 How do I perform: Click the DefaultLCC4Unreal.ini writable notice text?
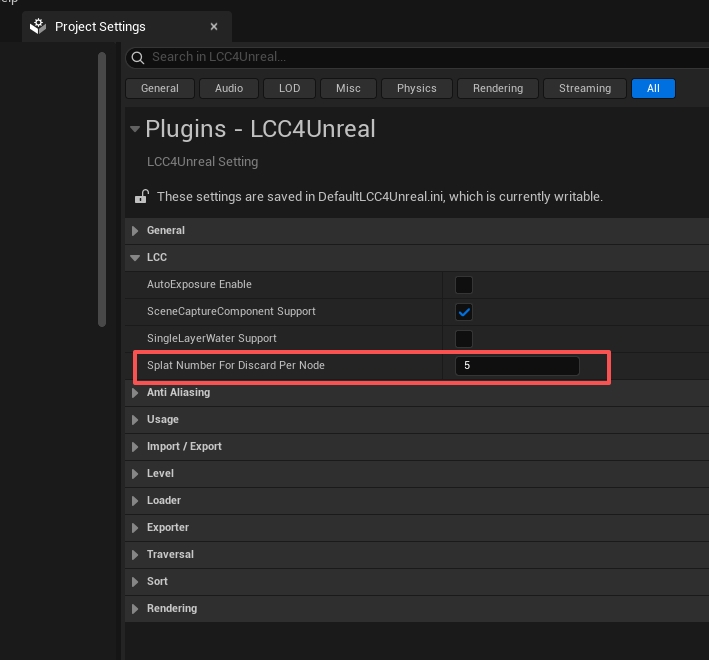[380, 197]
